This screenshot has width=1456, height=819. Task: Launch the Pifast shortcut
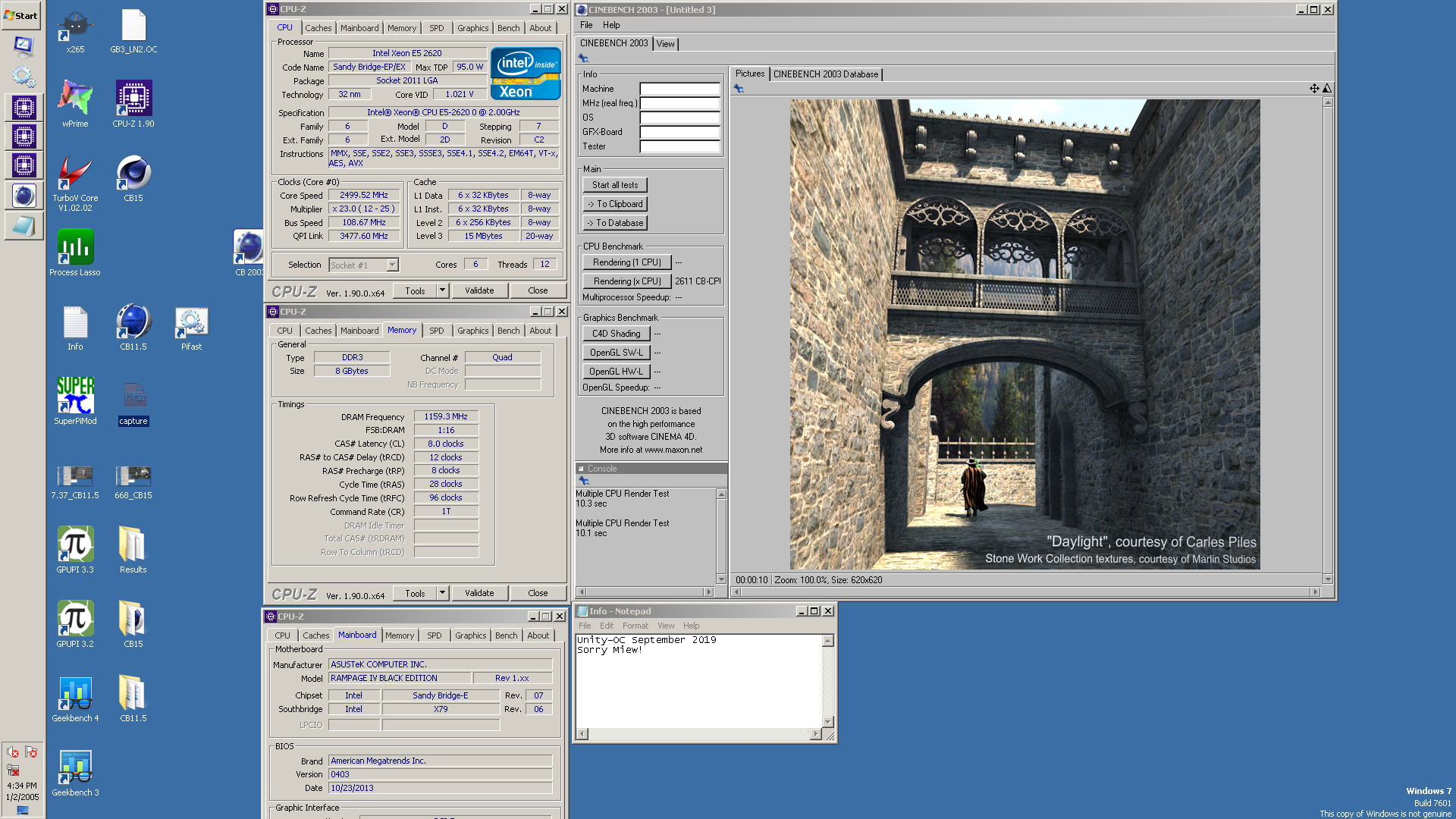click(191, 328)
